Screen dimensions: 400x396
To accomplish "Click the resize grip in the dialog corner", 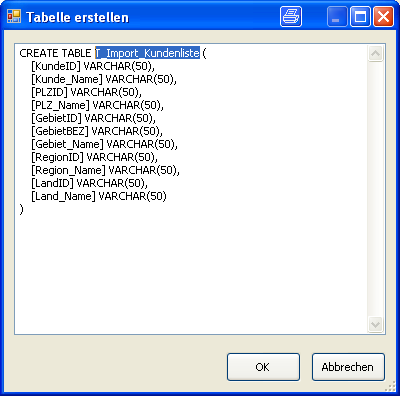I will [390, 386].
